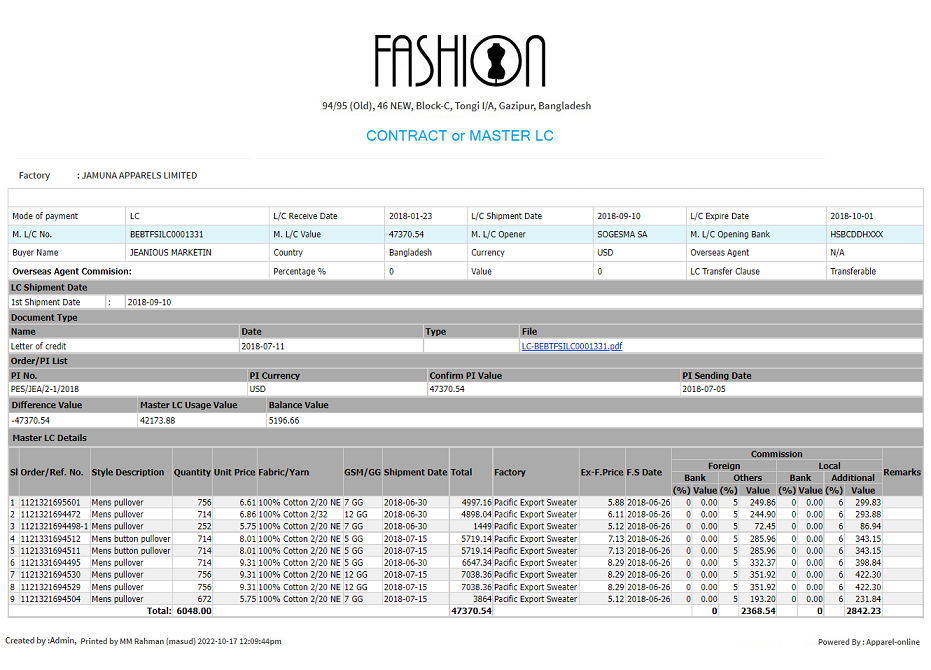Click the Commission group header
The image size is (931, 670).
point(776,454)
